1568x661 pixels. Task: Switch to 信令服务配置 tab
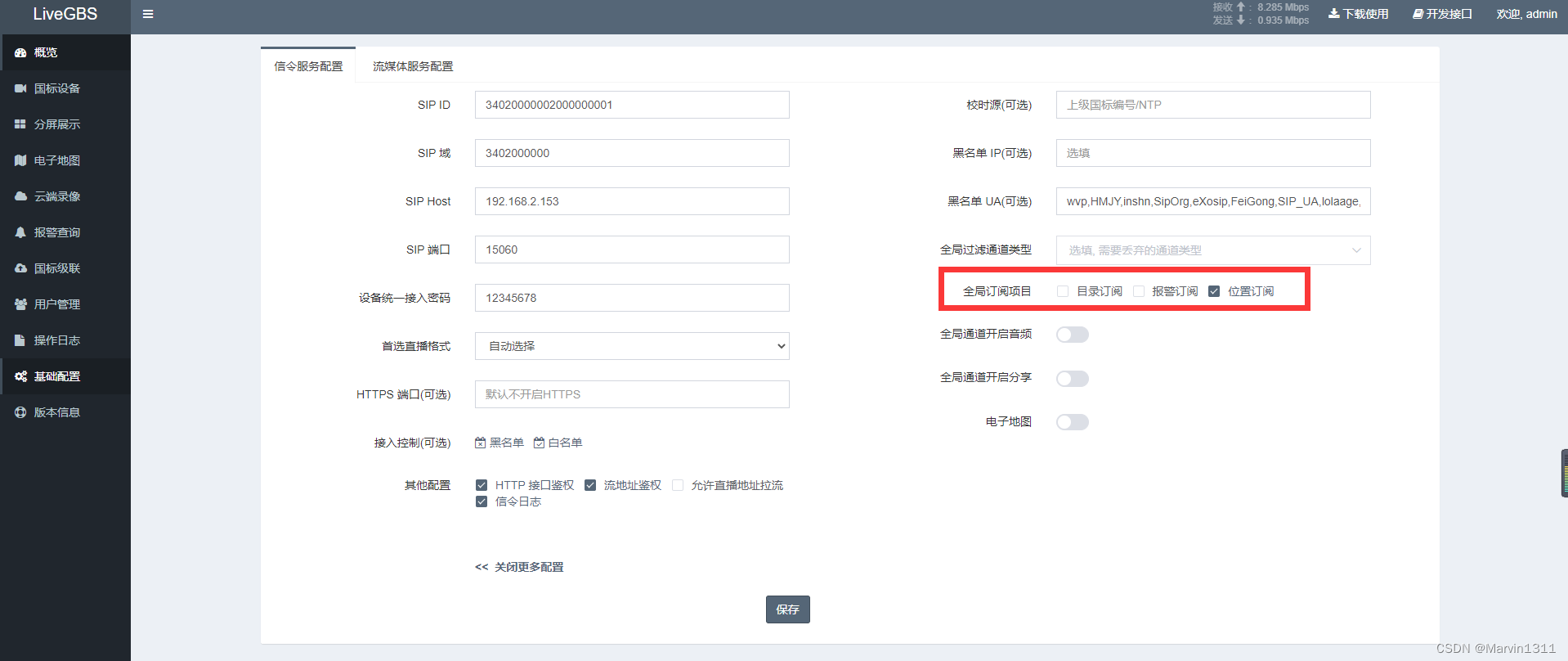(x=308, y=66)
